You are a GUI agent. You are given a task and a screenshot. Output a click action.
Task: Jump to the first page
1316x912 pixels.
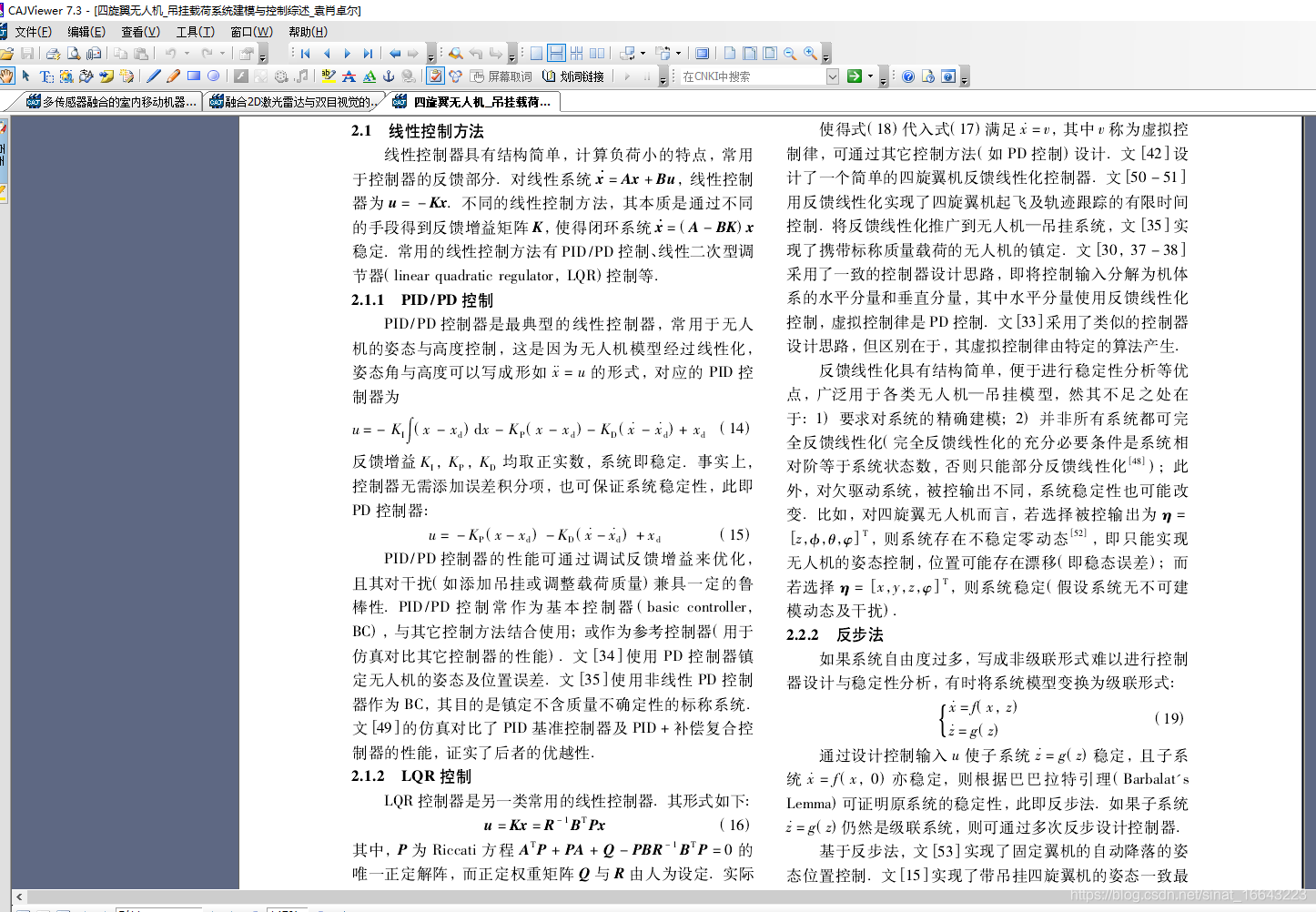click(x=305, y=54)
